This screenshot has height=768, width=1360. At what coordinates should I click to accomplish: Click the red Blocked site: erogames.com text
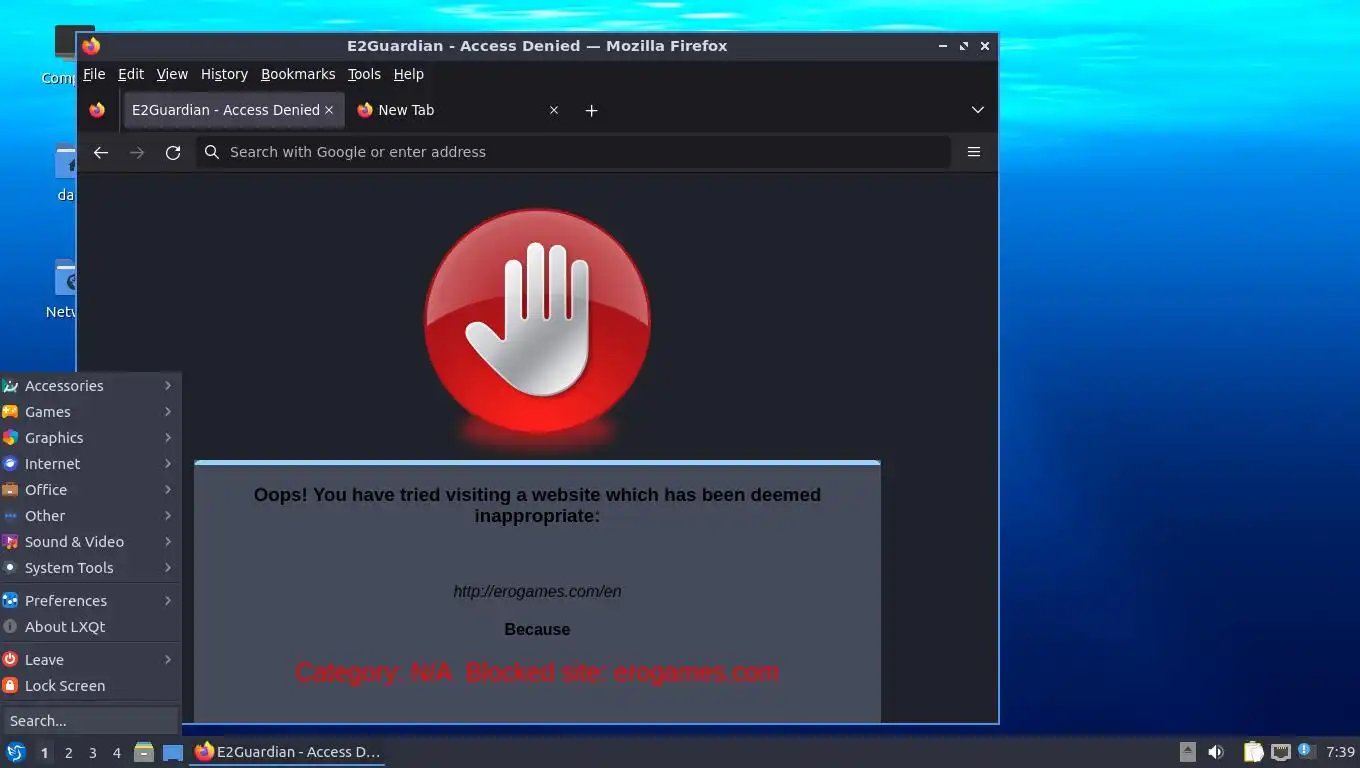point(622,672)
